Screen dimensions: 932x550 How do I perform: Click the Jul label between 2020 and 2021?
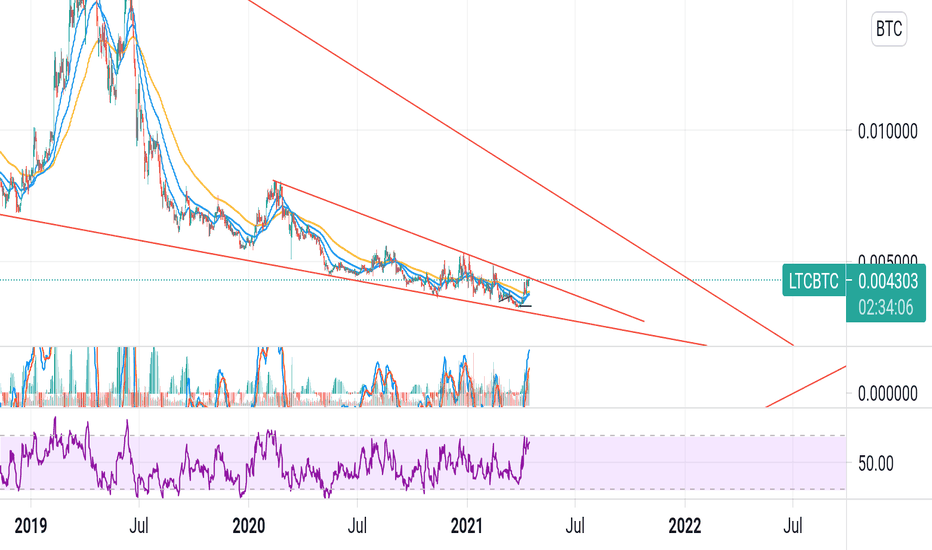tap(357, 526)
